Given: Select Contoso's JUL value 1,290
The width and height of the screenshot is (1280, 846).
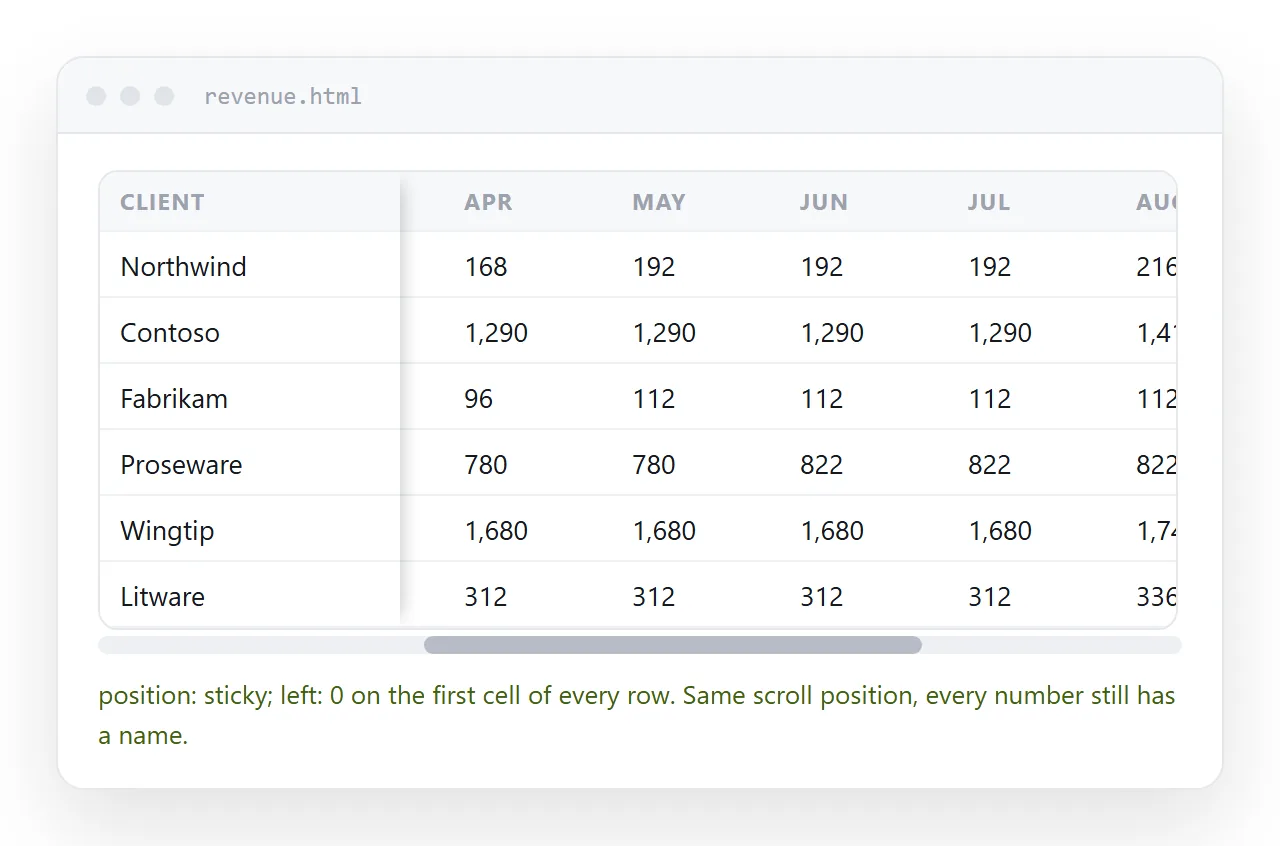Looking at the screenshot, I should [x=1000, y=333].
